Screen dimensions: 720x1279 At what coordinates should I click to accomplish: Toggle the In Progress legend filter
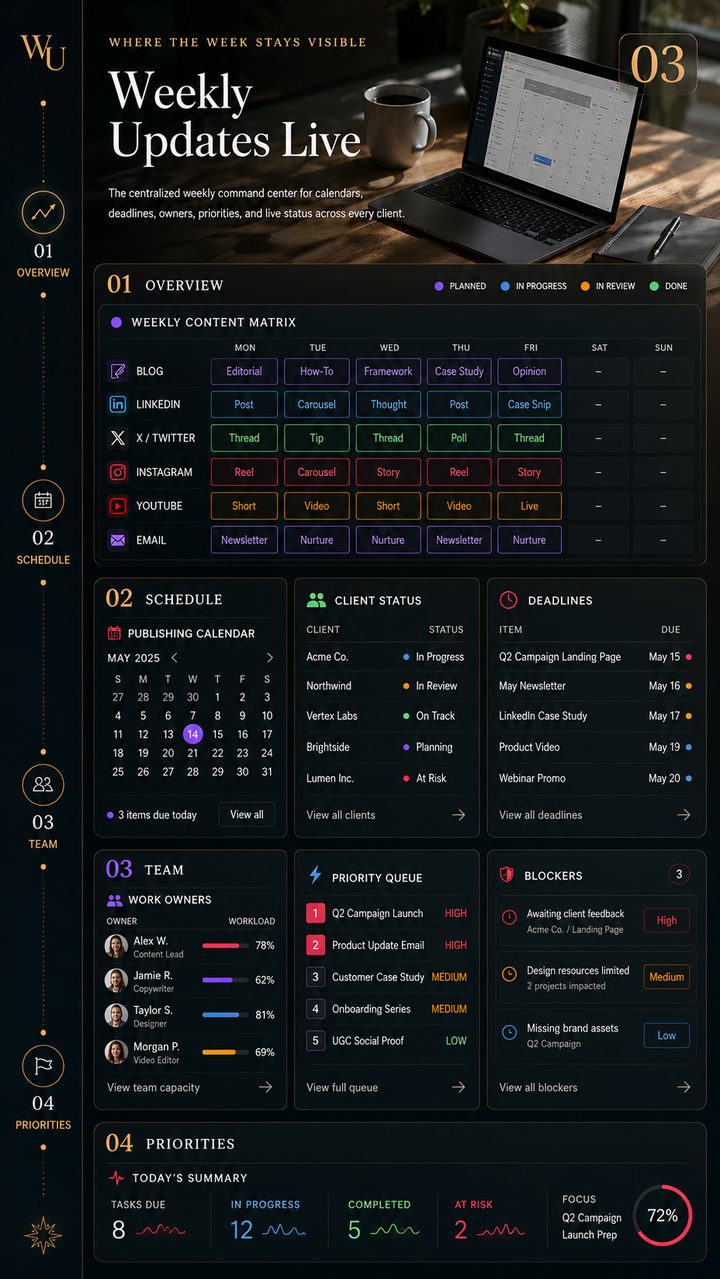click(533, 286)
